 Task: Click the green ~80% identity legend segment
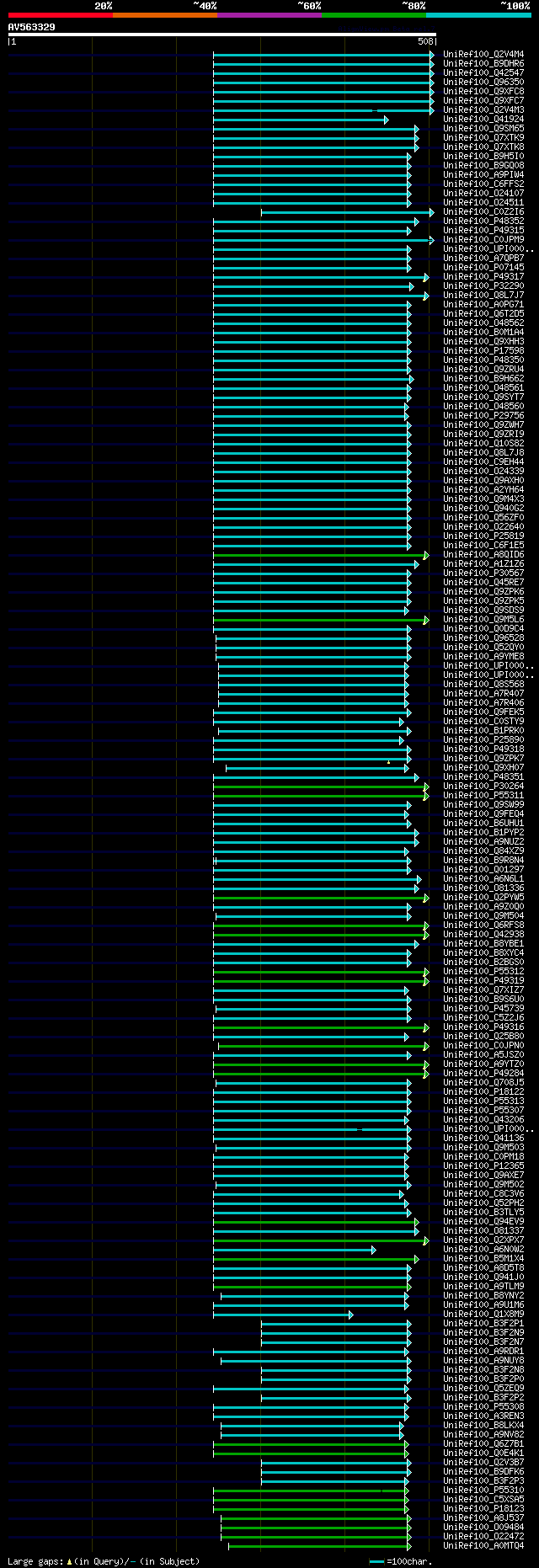[x=374, y=15]
